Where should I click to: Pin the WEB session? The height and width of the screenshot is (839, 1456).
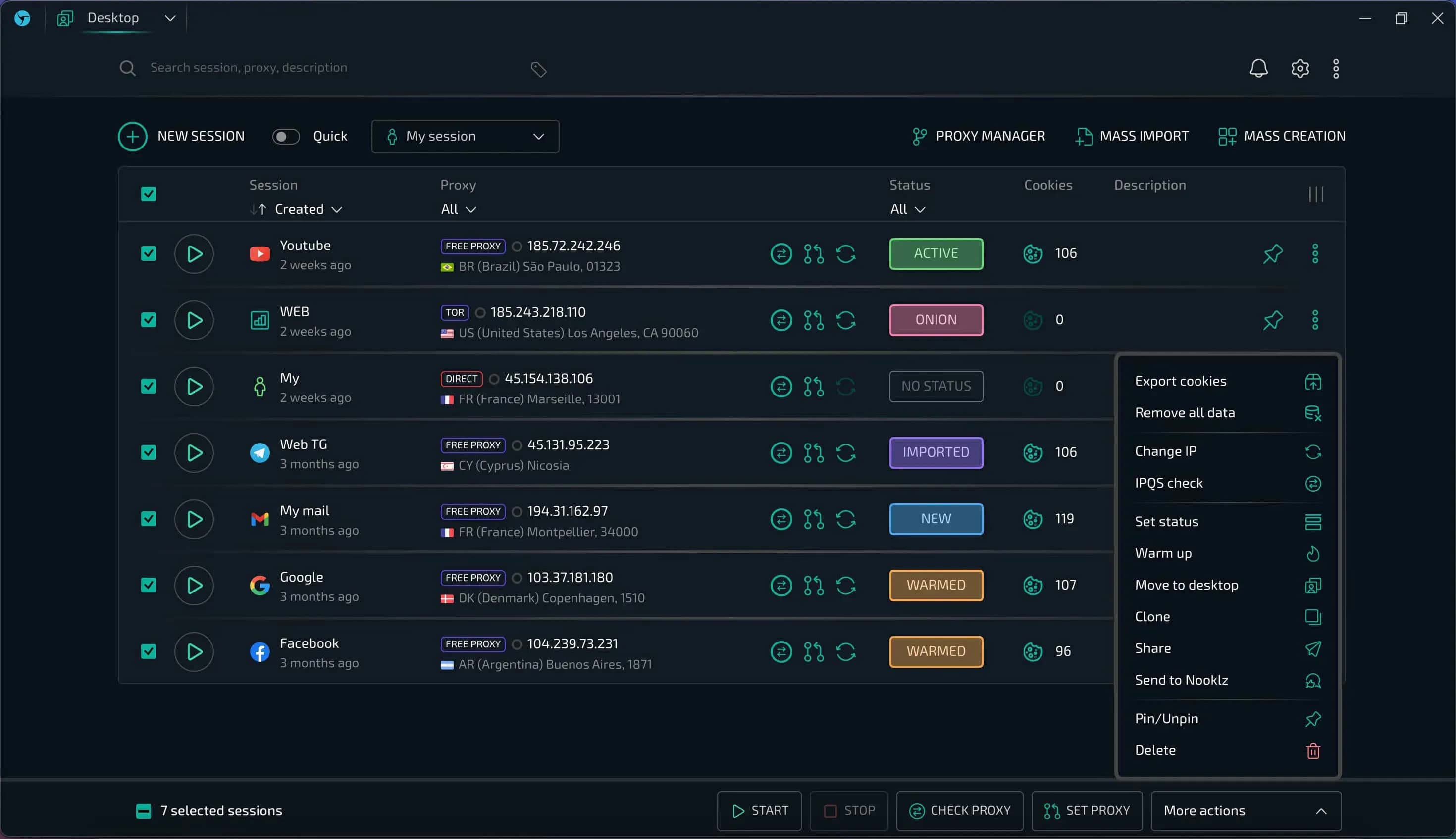1273,320
